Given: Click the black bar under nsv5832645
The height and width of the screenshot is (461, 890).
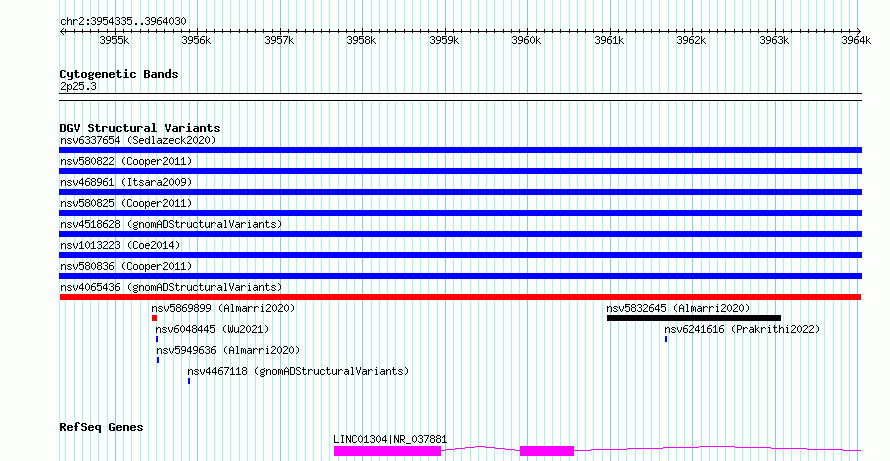Looking at the screenshot, I should pos(694,318).
